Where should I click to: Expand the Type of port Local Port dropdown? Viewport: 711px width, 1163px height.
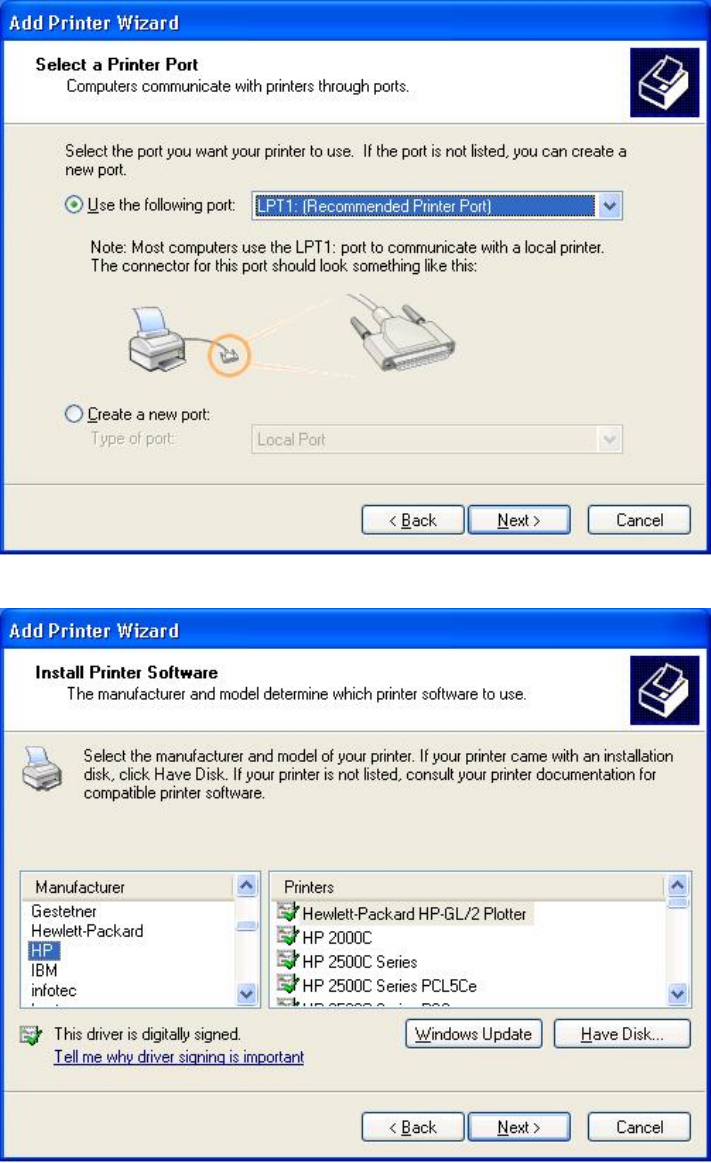(609, 439)
